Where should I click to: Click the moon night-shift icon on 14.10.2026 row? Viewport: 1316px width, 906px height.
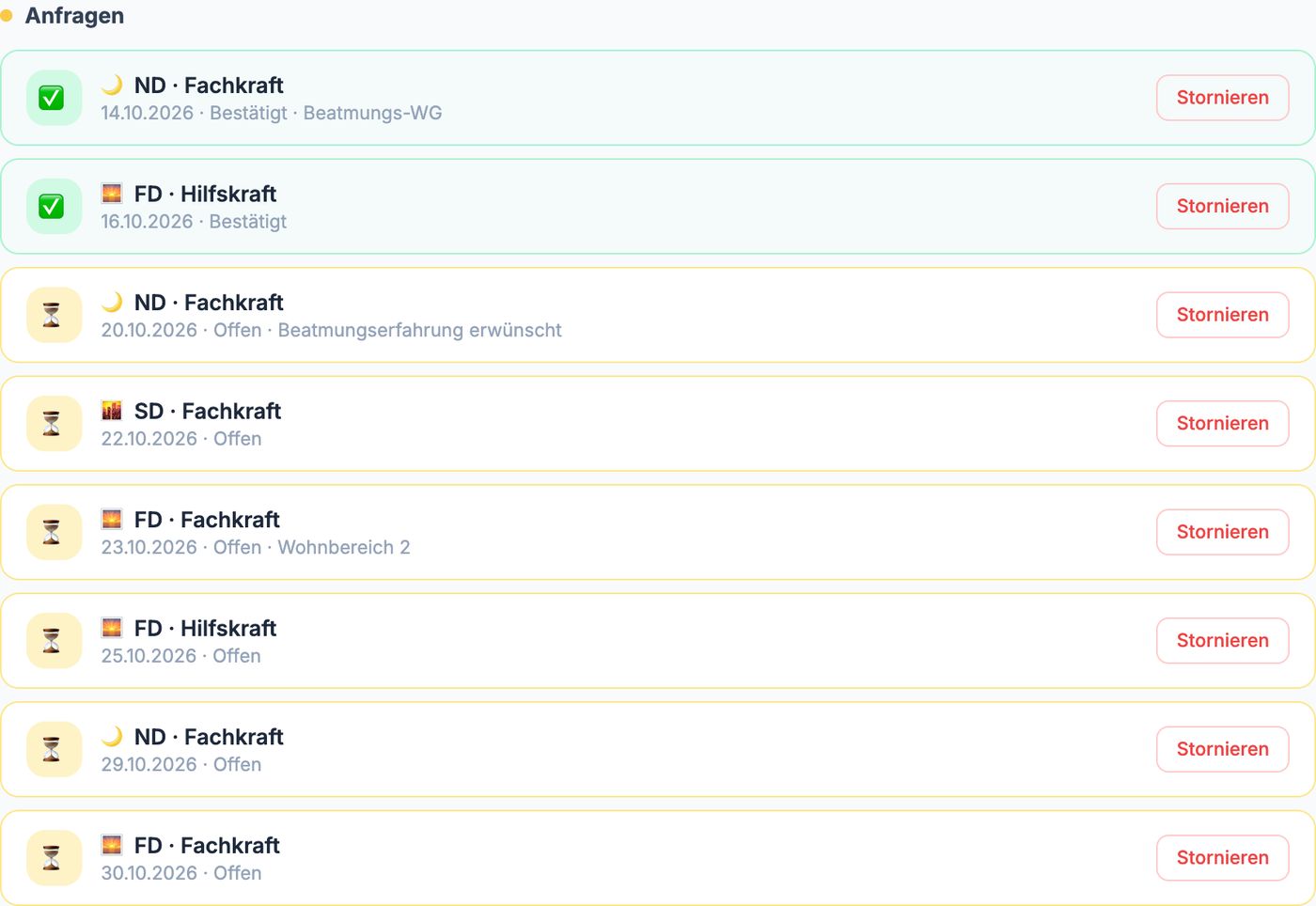pyautogui.click(x=112, y=86)
